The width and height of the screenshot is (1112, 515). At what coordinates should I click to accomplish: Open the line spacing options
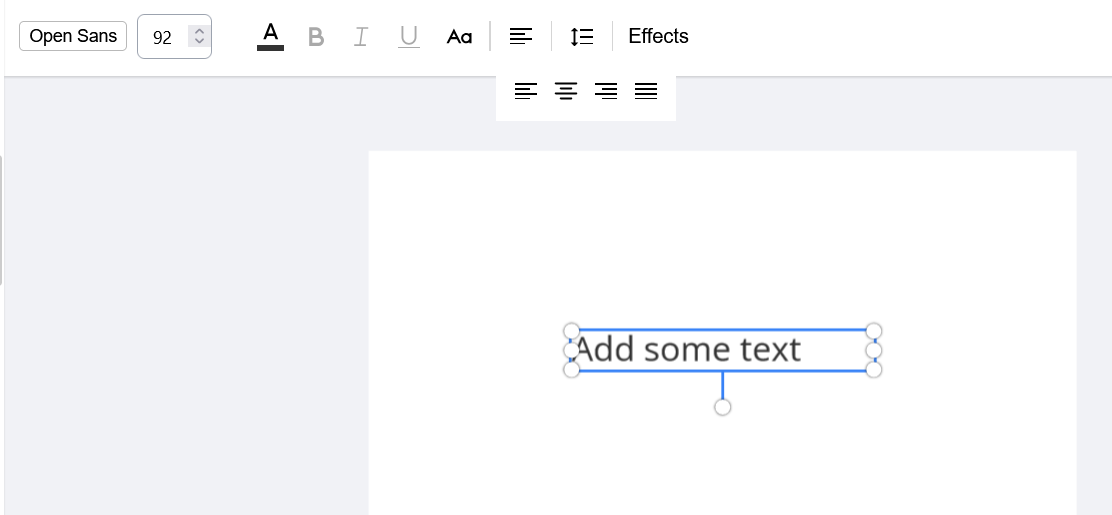pos(582,37)
